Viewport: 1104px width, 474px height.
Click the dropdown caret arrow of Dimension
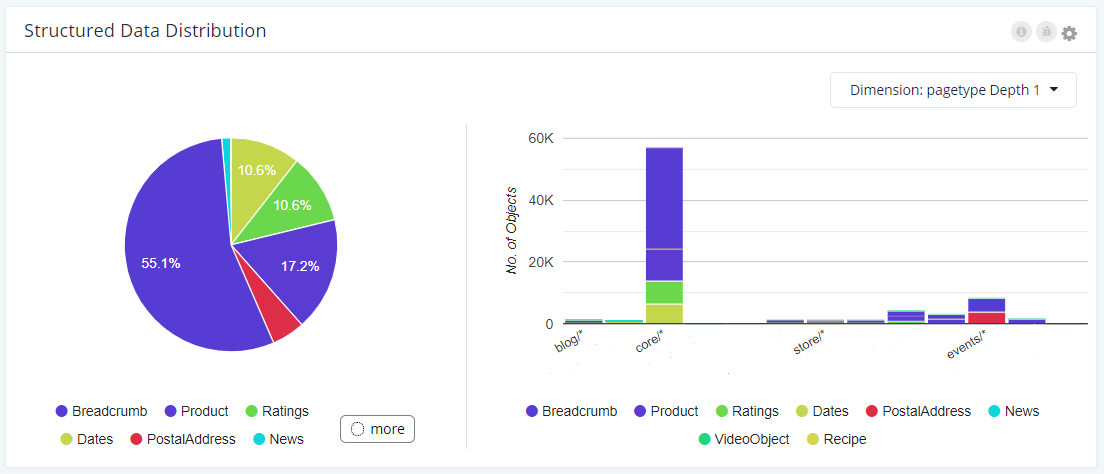[1054, 90]
